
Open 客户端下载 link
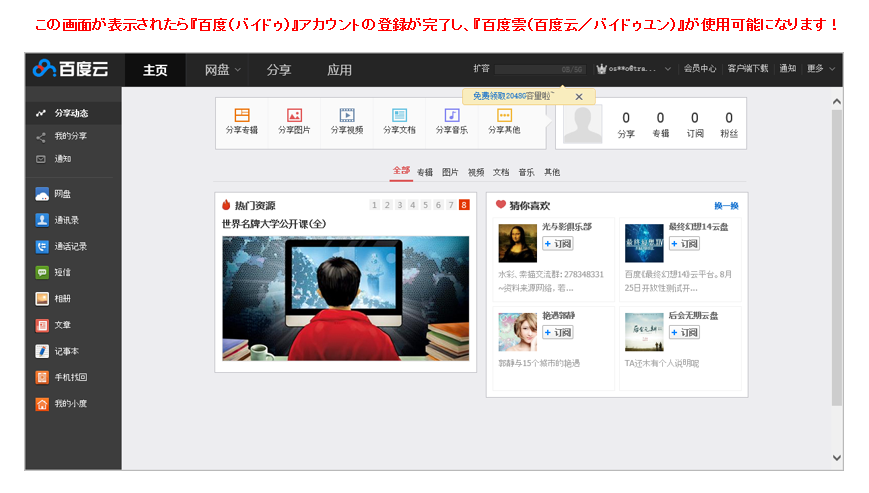coord(748,69)
